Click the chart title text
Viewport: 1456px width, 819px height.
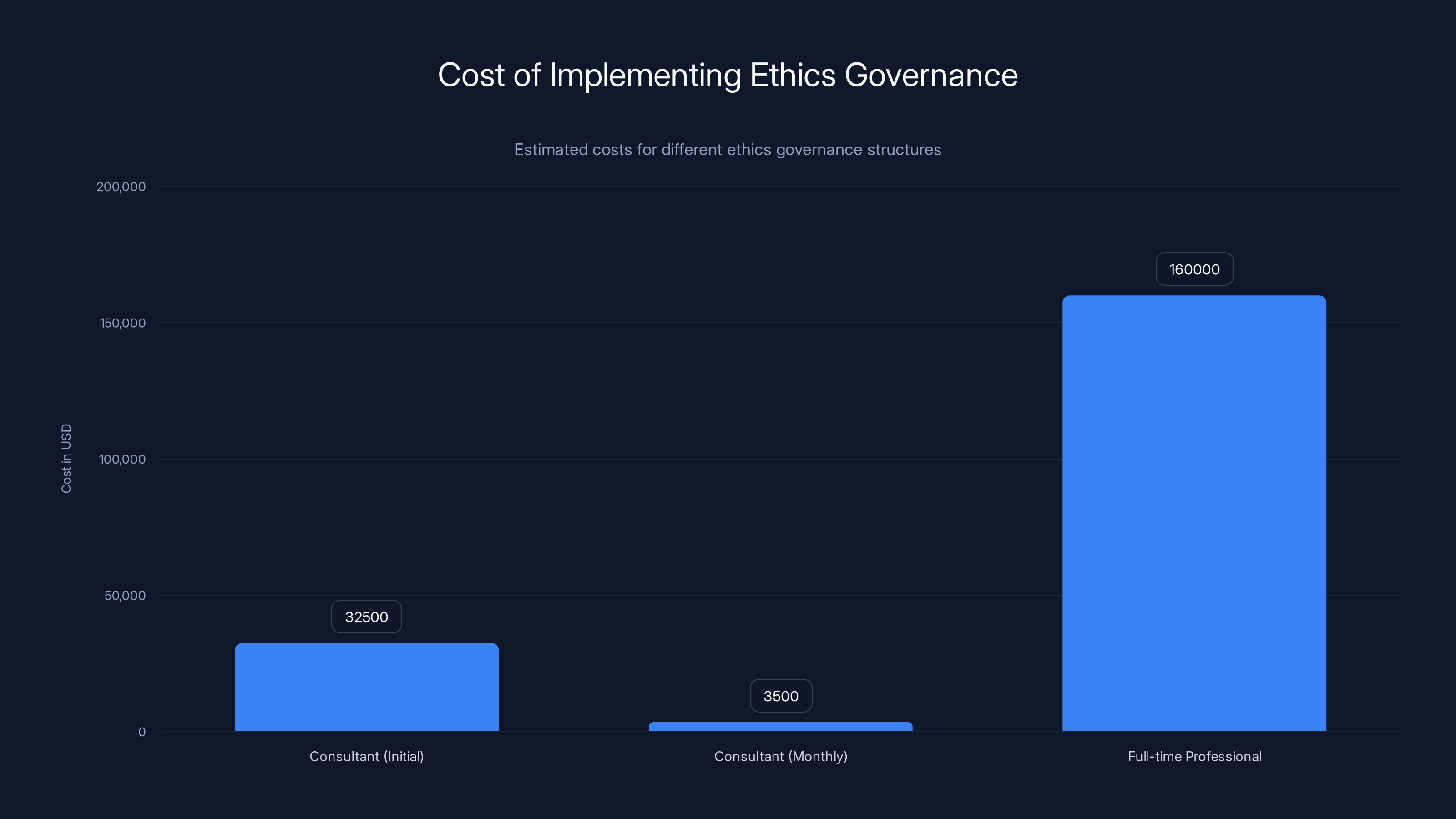[x=728, y=75]
